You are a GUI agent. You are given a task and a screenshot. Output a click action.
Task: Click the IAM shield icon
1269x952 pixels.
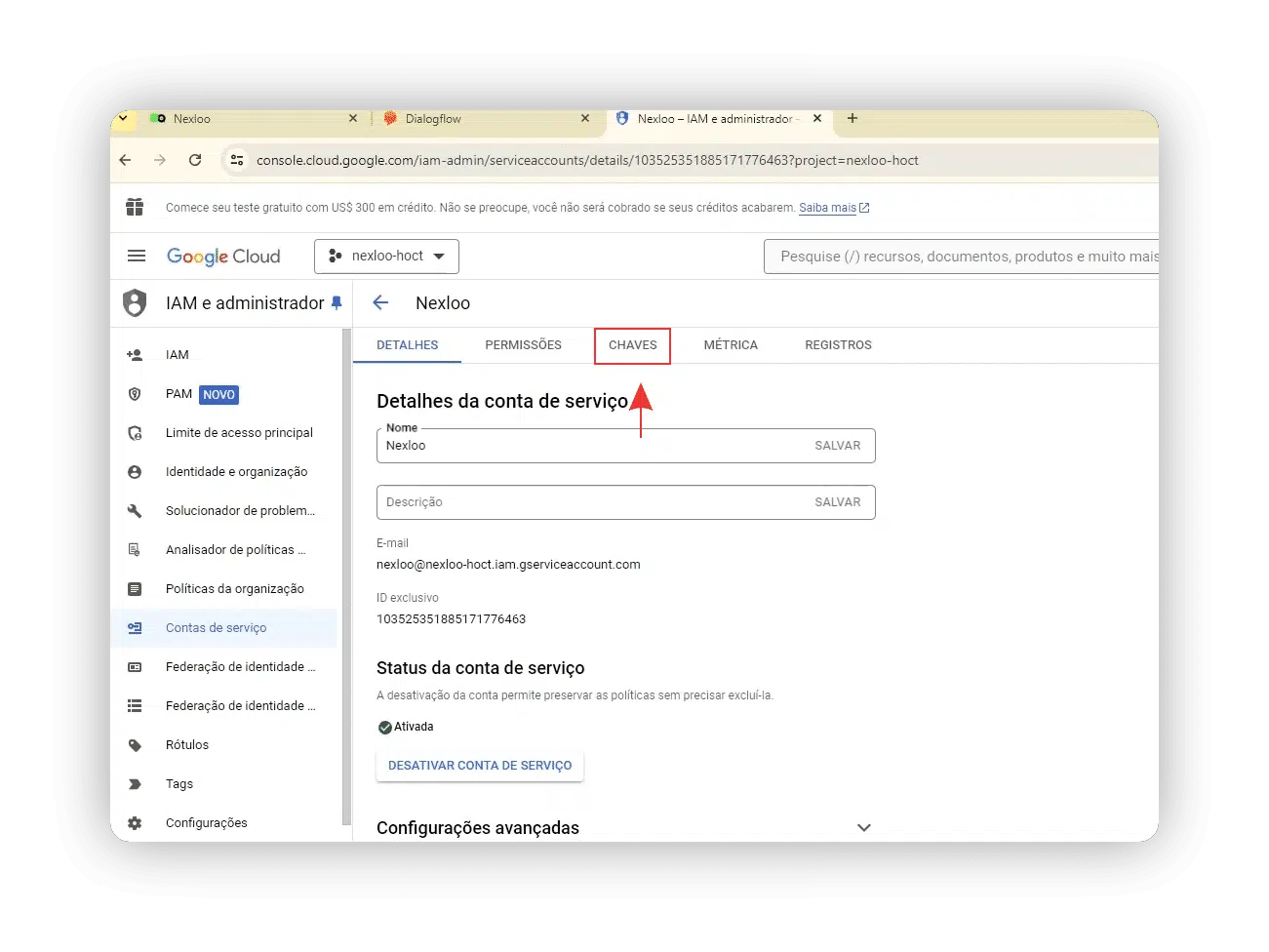135,303
